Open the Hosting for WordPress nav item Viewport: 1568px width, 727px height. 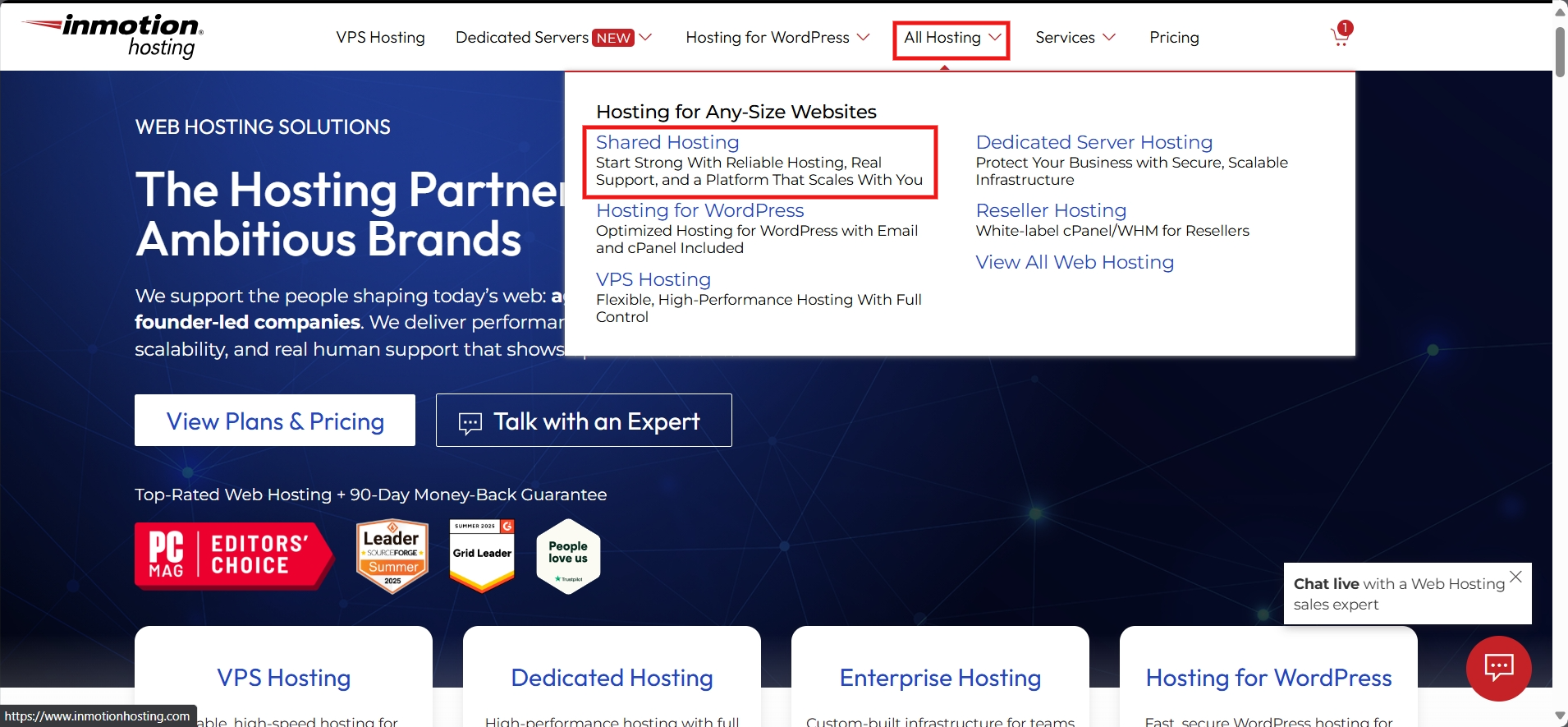[x=768, y=37]
